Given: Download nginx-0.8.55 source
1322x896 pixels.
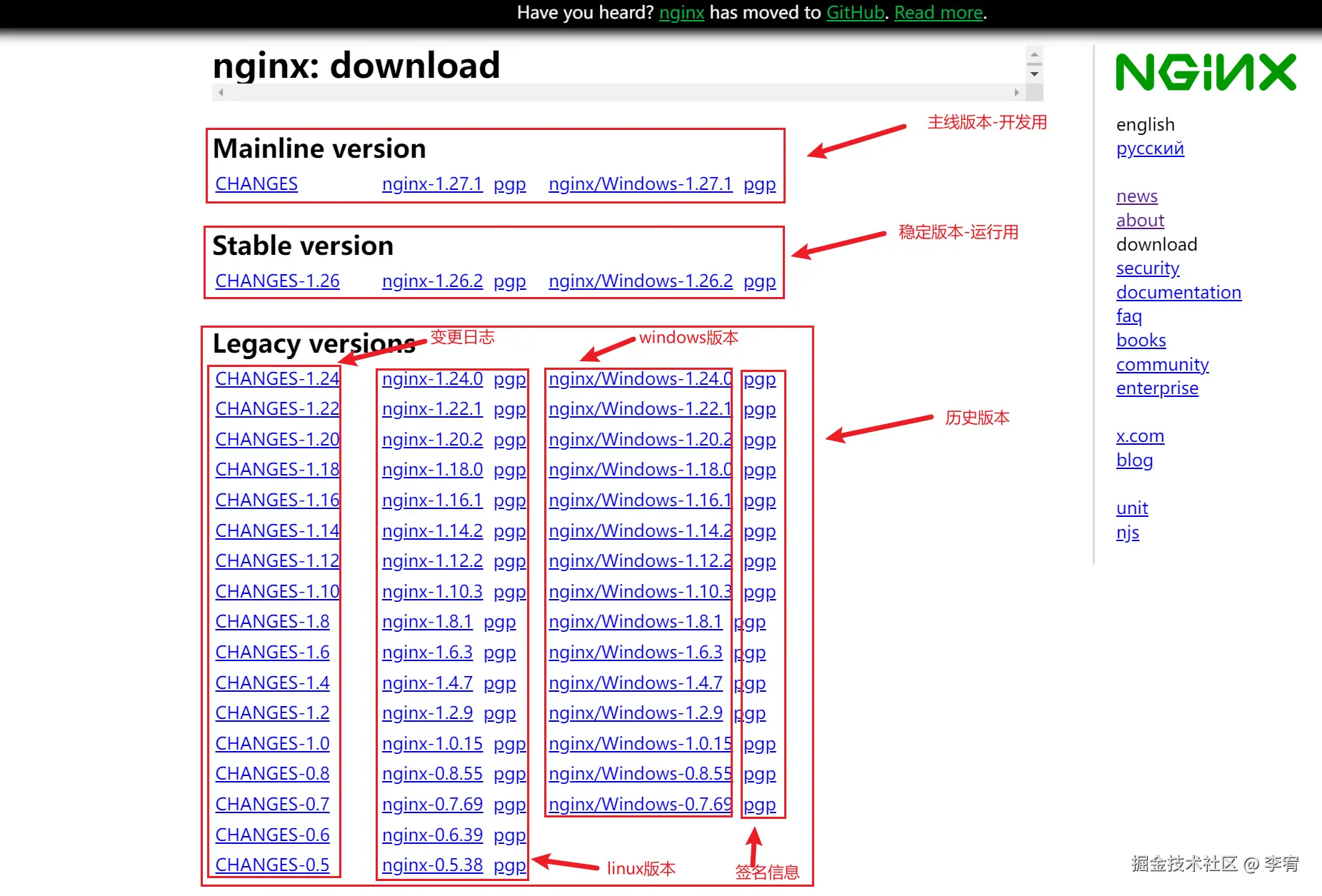Looking at the screenshot, I should [432, 774].
